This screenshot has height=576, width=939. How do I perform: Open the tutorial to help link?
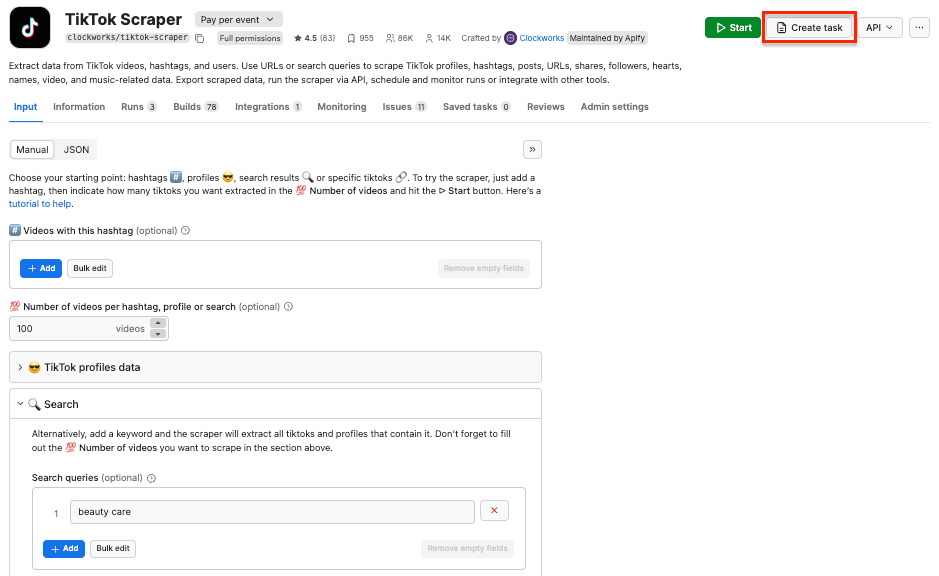(39, 203)
